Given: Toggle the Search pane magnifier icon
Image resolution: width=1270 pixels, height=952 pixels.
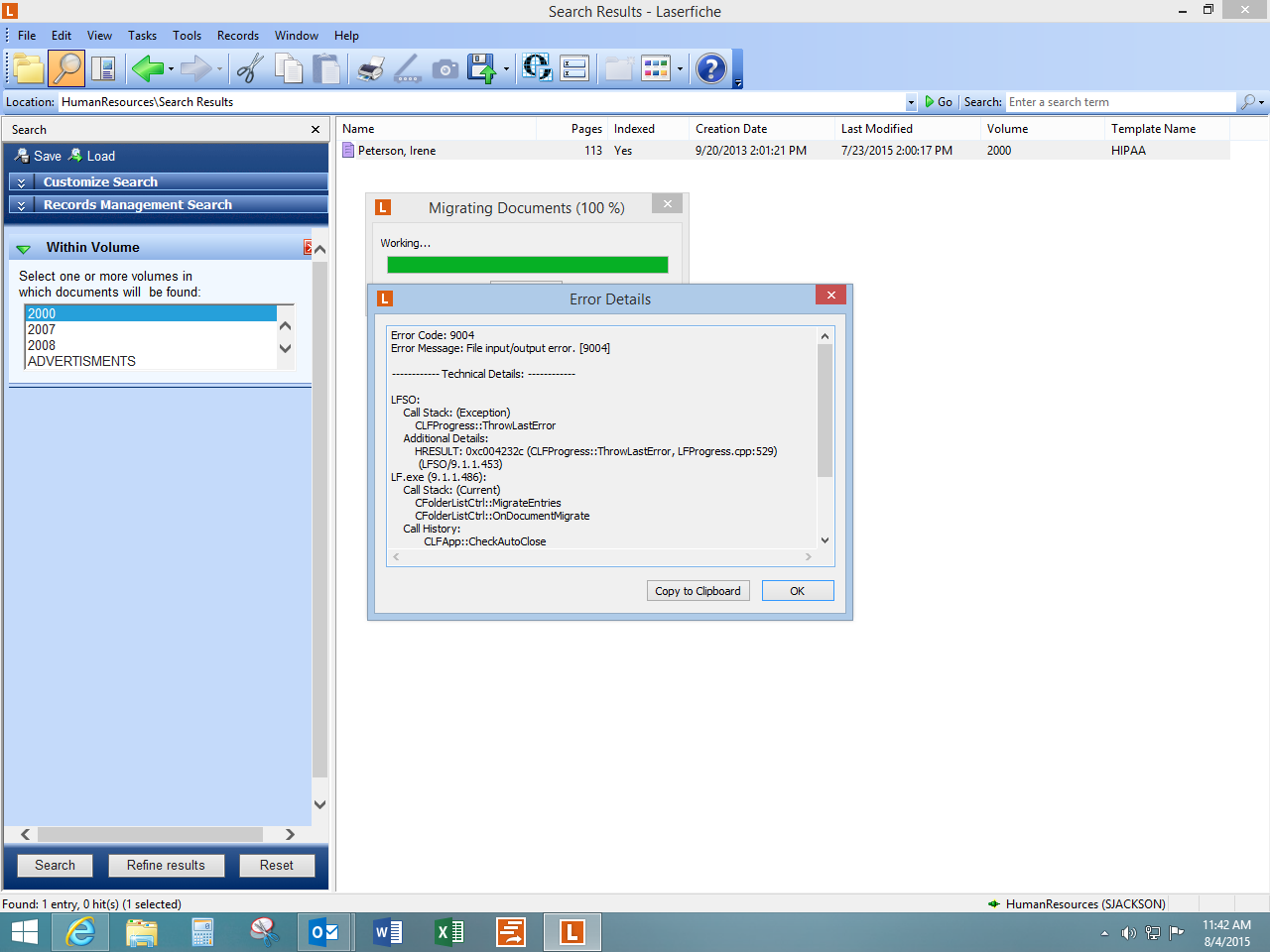Looking at the screenshot, I should (66, 68).
